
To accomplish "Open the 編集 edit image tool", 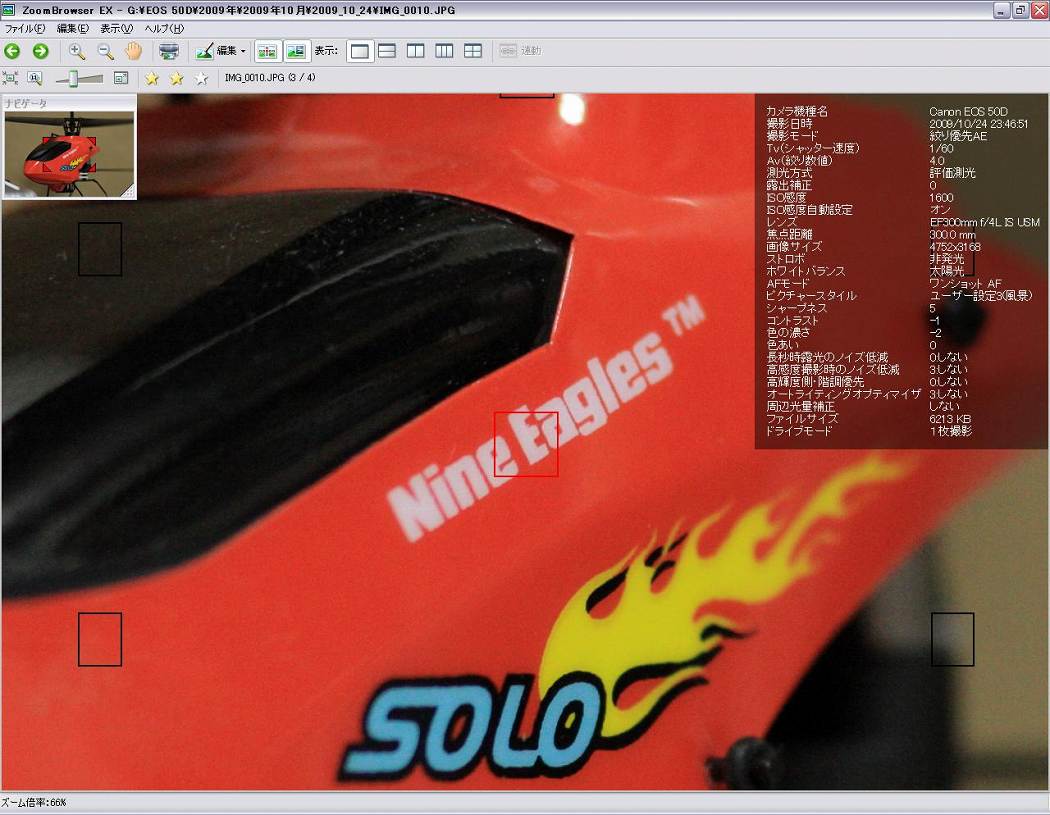I will coord(216,51).
